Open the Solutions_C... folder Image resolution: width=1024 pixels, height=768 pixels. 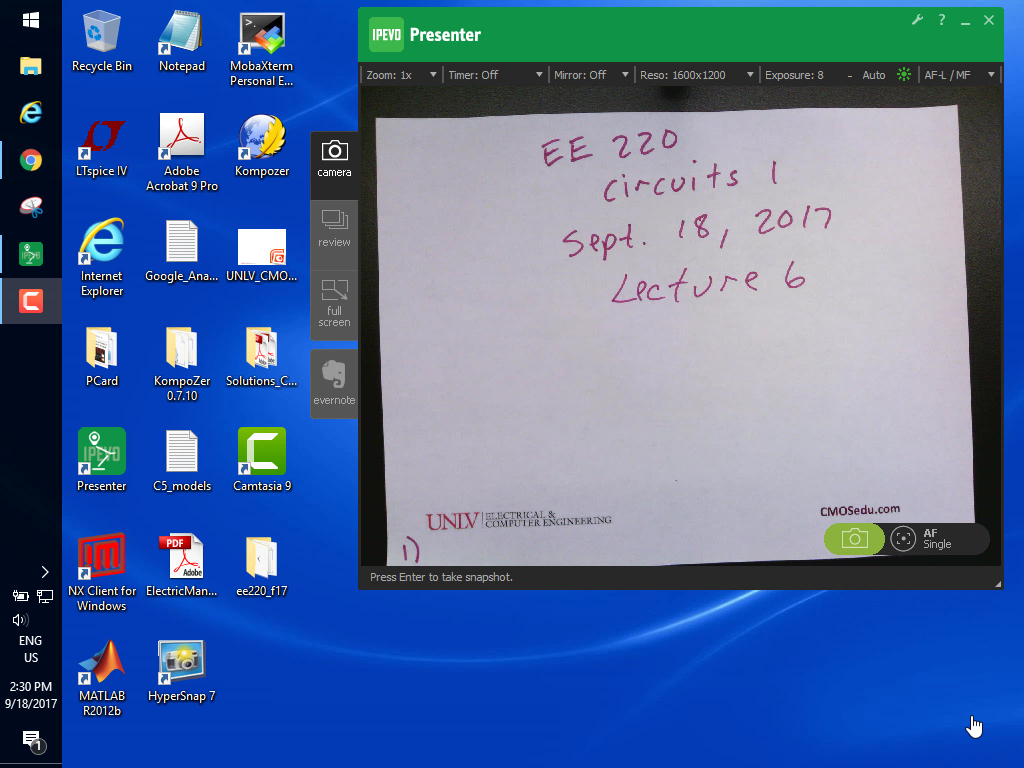(261, 357)
